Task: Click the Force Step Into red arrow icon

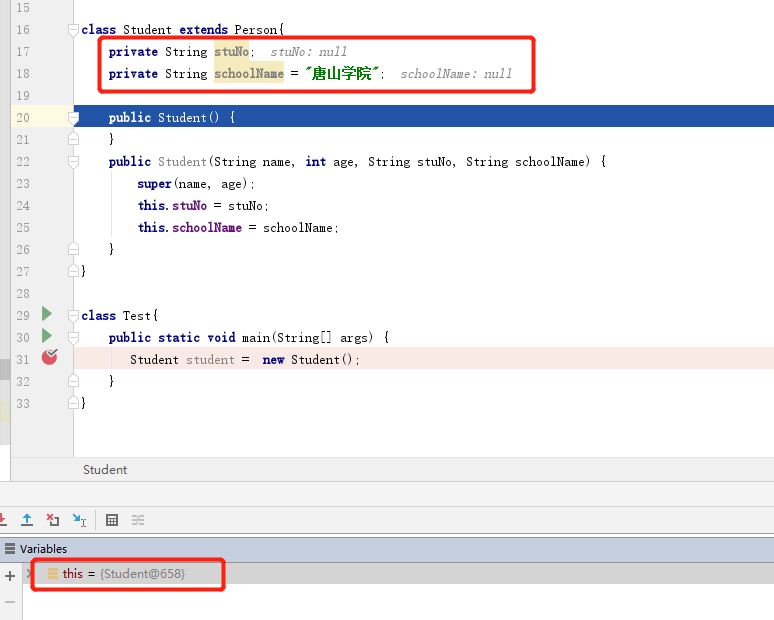Action: coord(2,520)
